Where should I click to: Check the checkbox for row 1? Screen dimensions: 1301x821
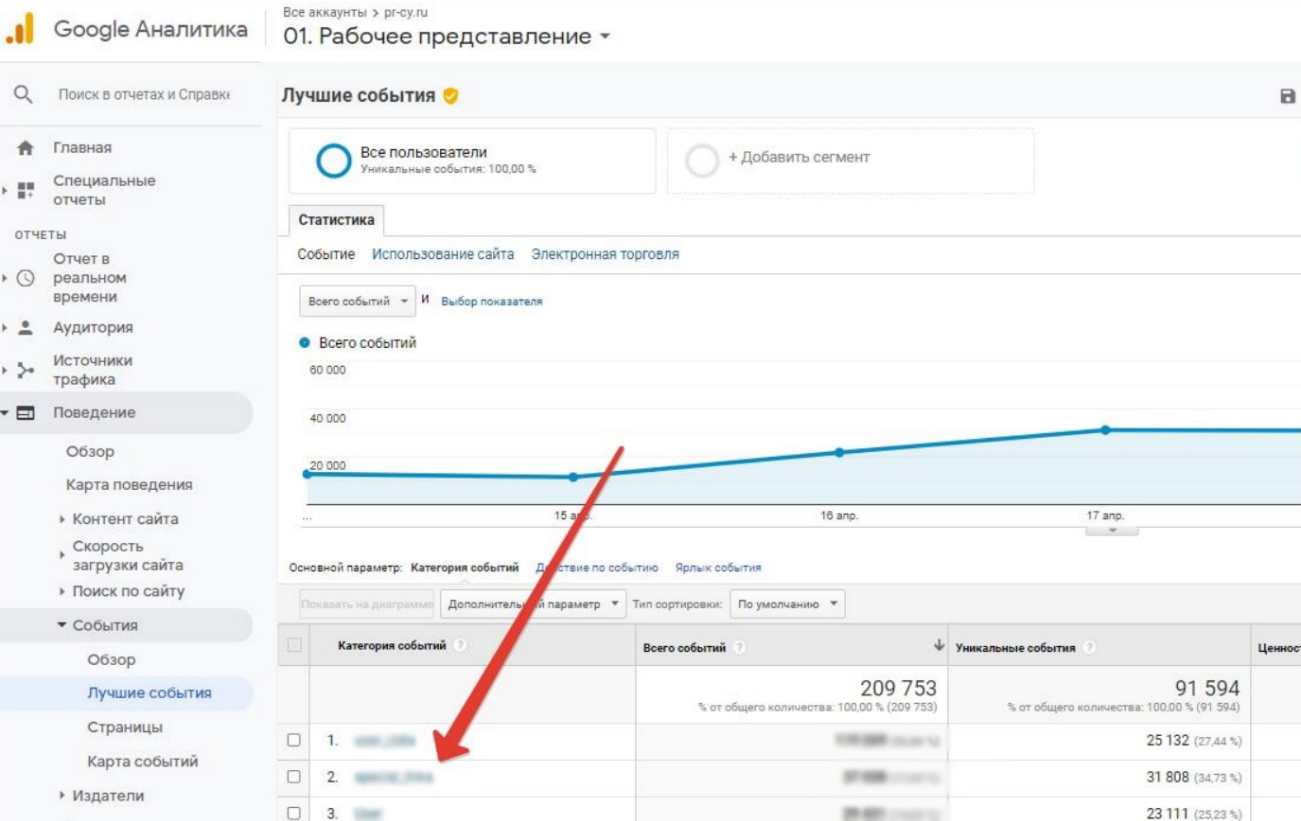[294, 741]
